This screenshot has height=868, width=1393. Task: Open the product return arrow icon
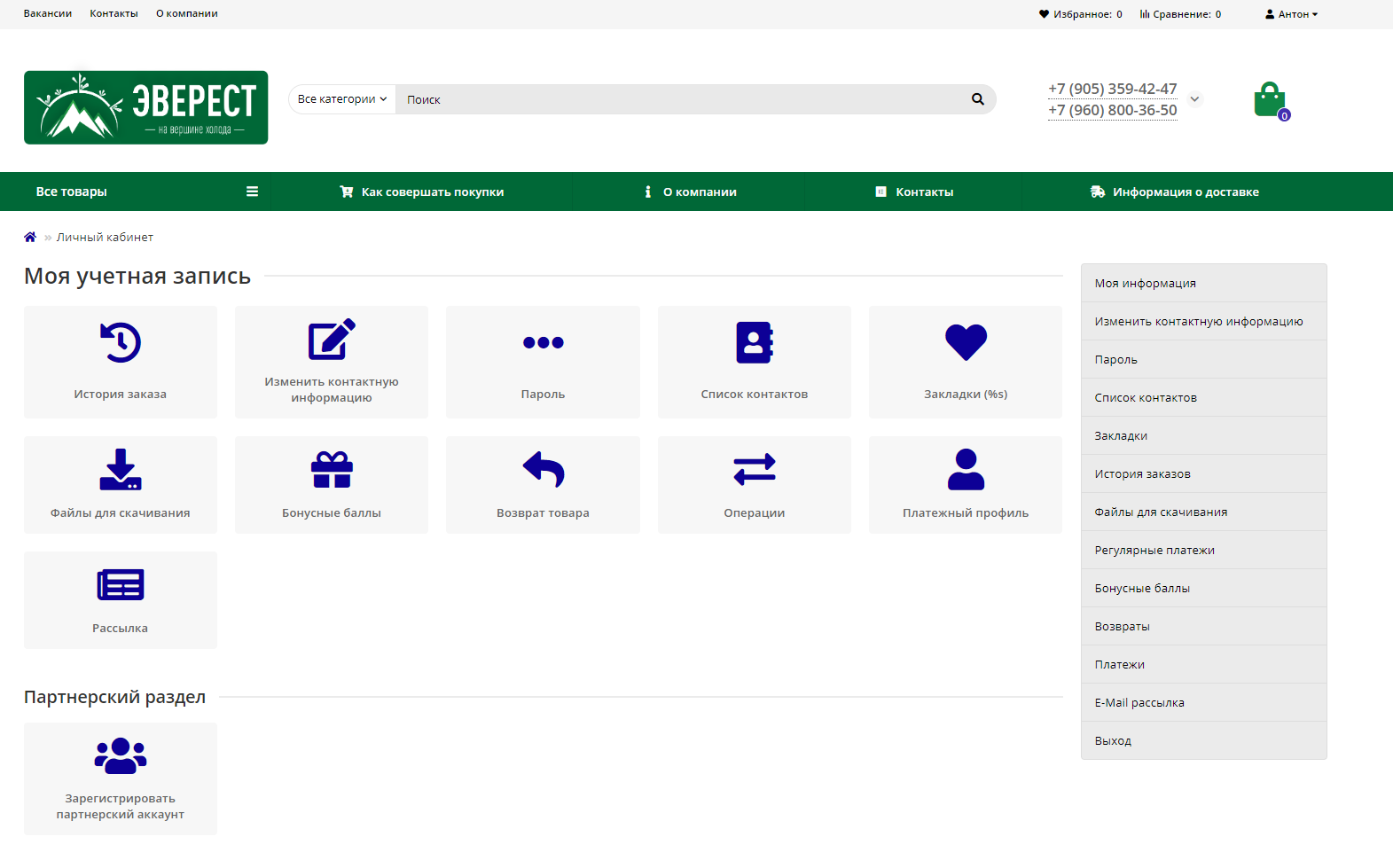[543, 470]
